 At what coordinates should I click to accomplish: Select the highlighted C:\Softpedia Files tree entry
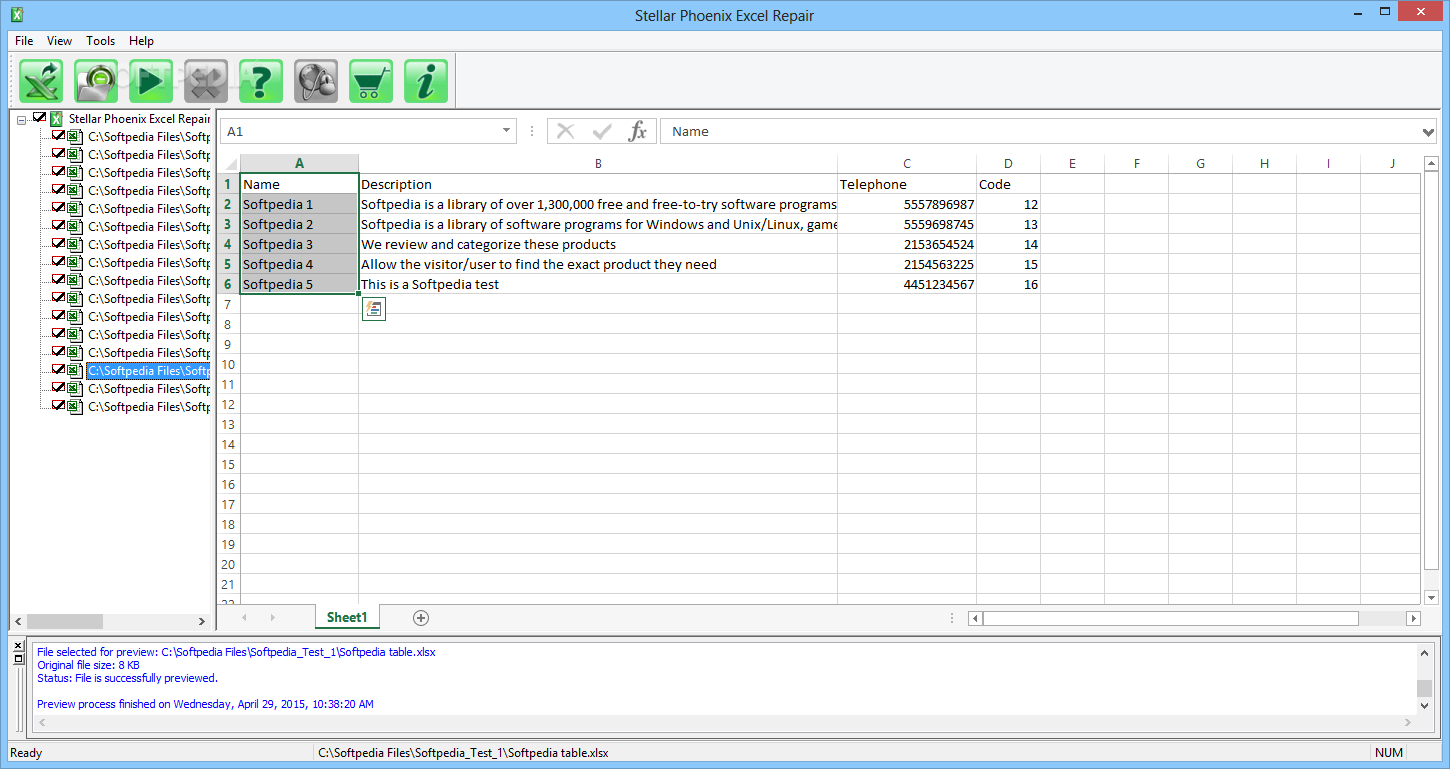[148, 371]
